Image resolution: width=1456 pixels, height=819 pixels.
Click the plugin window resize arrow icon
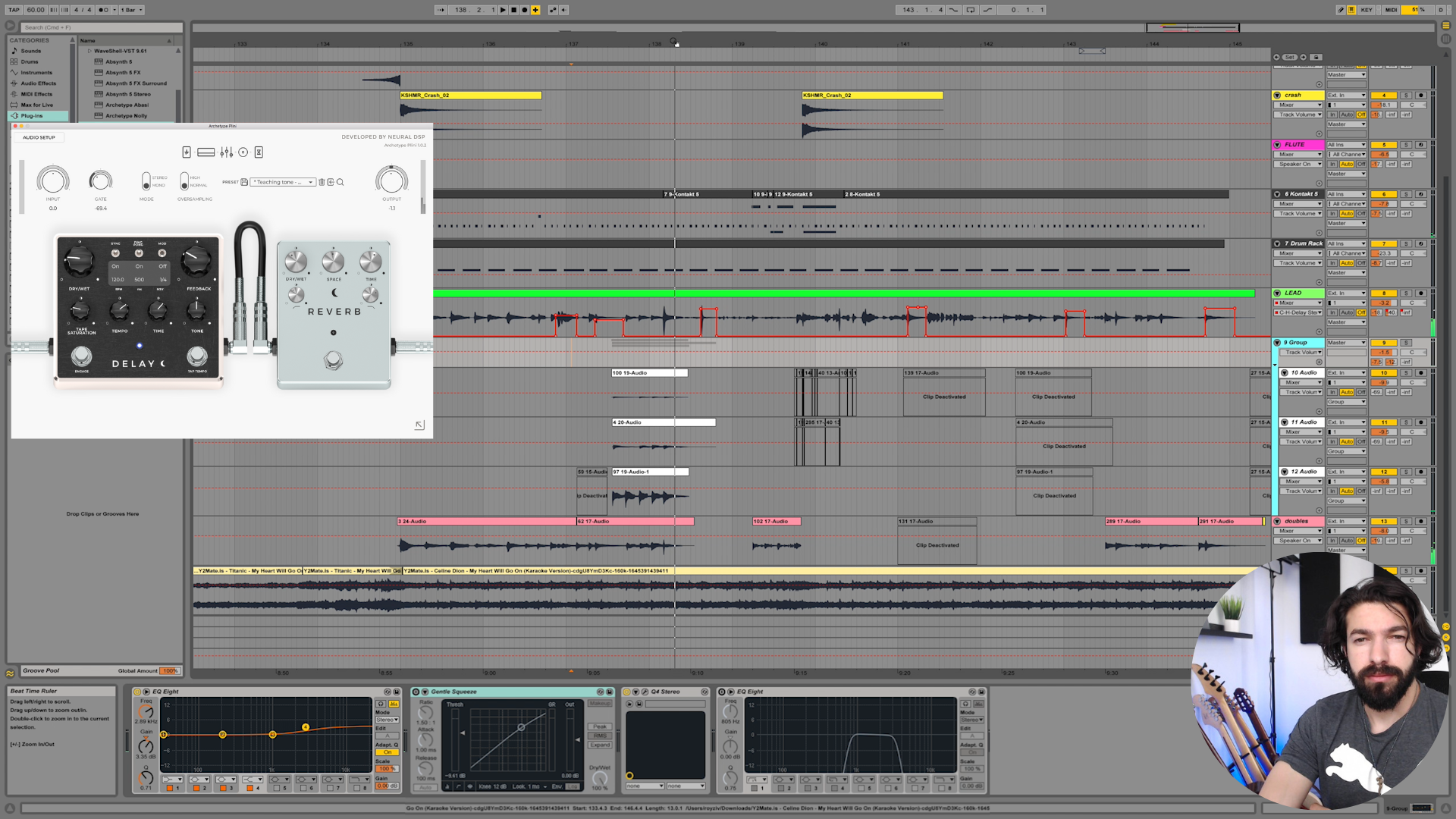point(419,425)
